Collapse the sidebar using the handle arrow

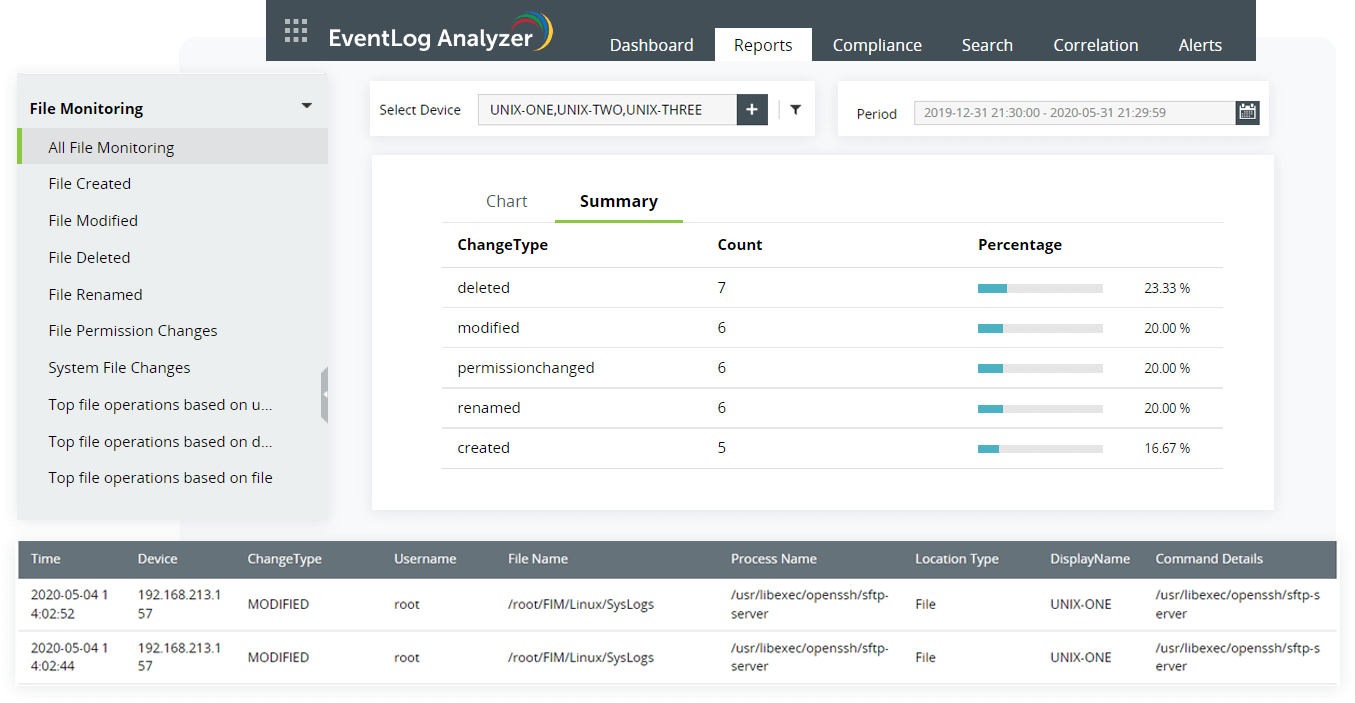click(x=324, y=395)
